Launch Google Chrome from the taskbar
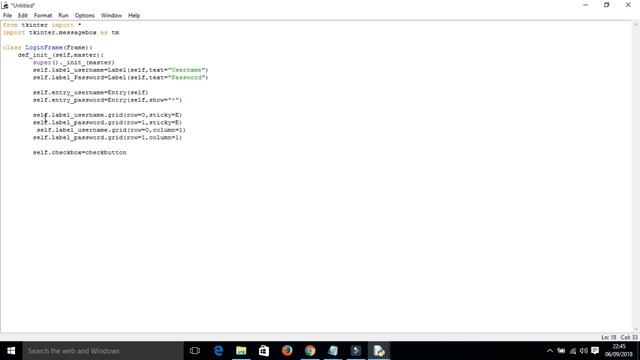The width and height of the screenshot is (640, 360). pyautogui.click(x=310, y=351)
